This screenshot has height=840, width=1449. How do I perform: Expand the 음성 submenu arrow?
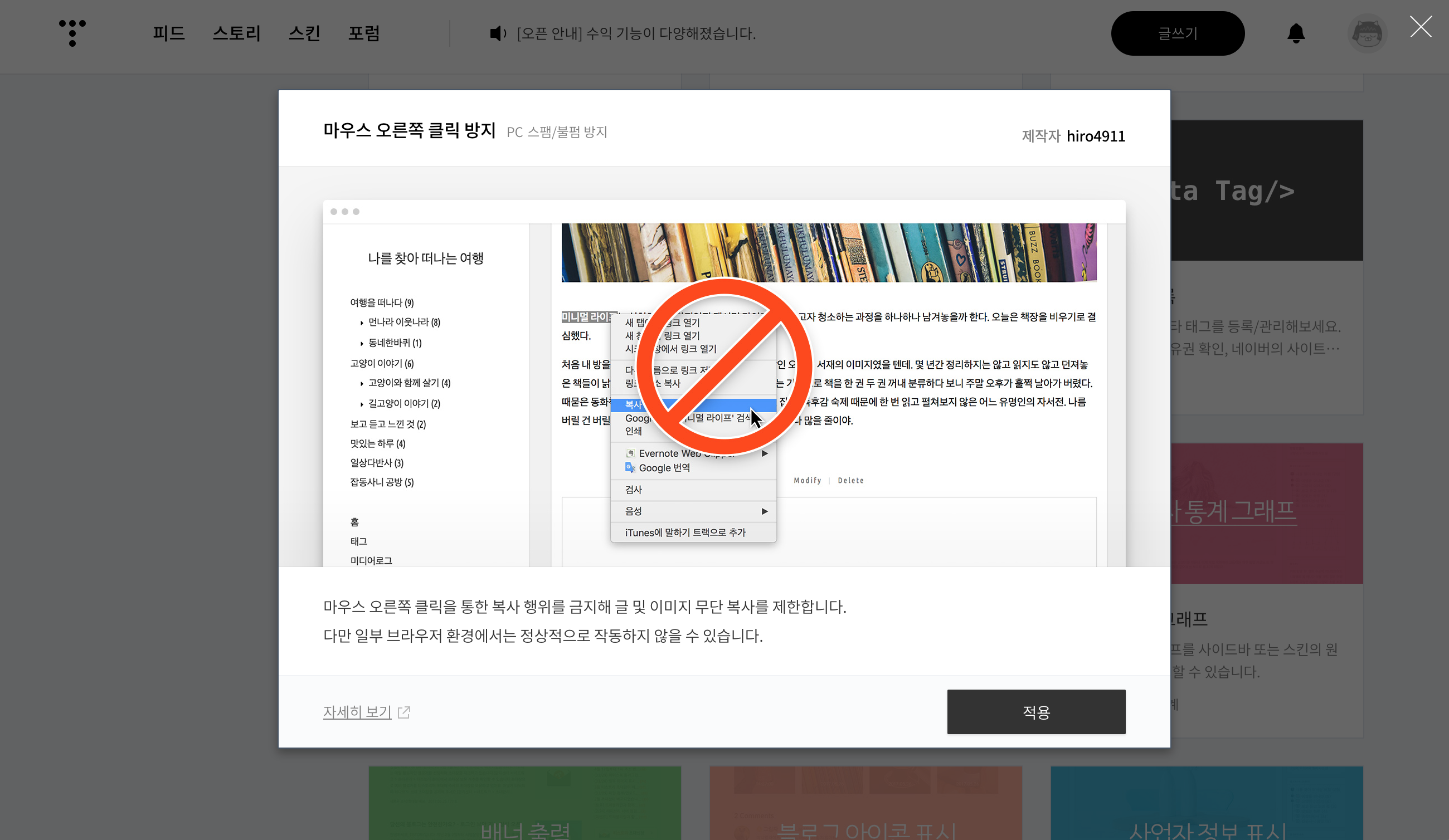(x=764, y=511)
